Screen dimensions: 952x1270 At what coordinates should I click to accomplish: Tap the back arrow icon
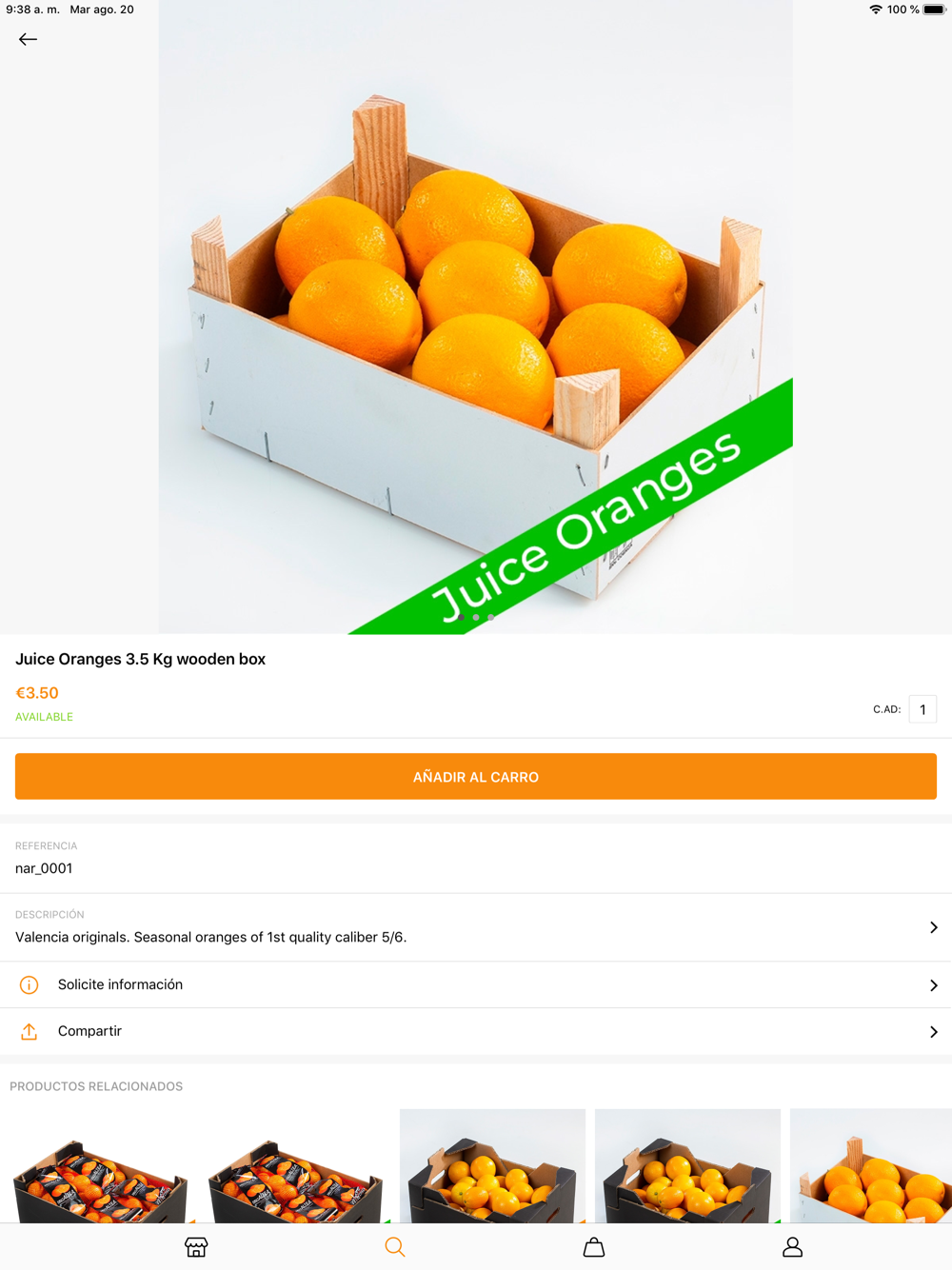[x=28, y=39]
